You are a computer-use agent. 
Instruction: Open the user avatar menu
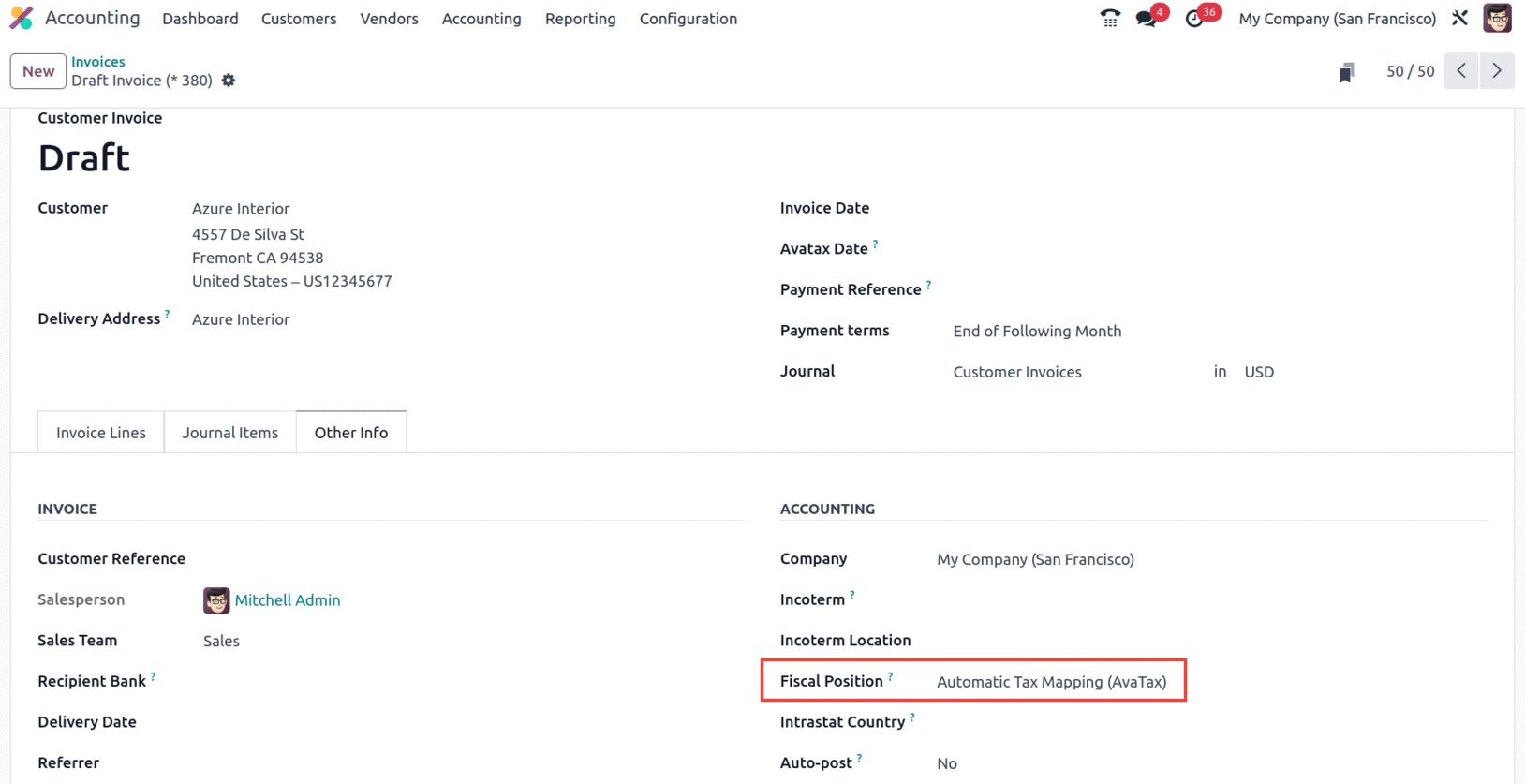pos(1497,18)
